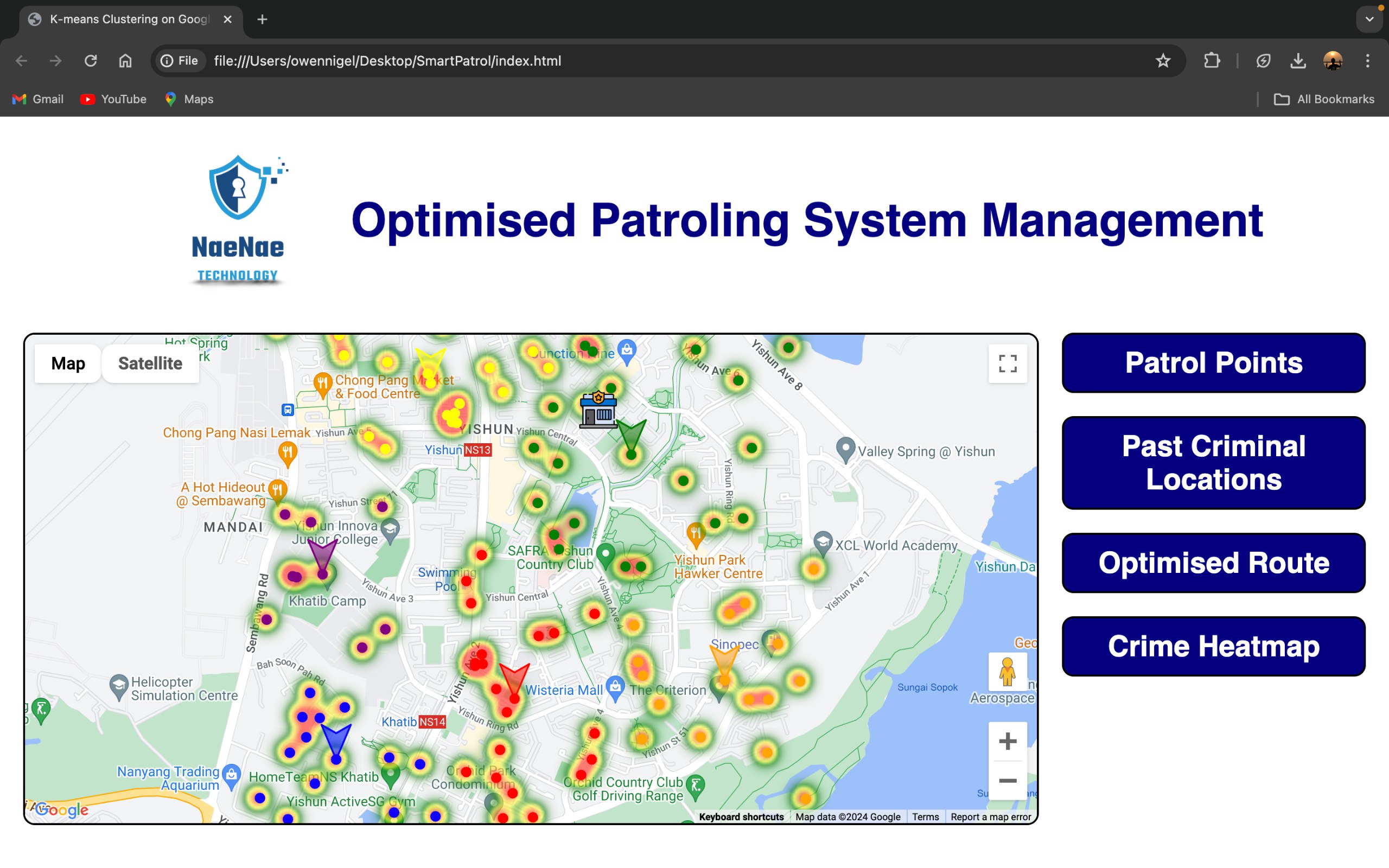The image size is (1389, 868).
Task: Open the Chrome three-dot menu
Action: point(1368,61)
